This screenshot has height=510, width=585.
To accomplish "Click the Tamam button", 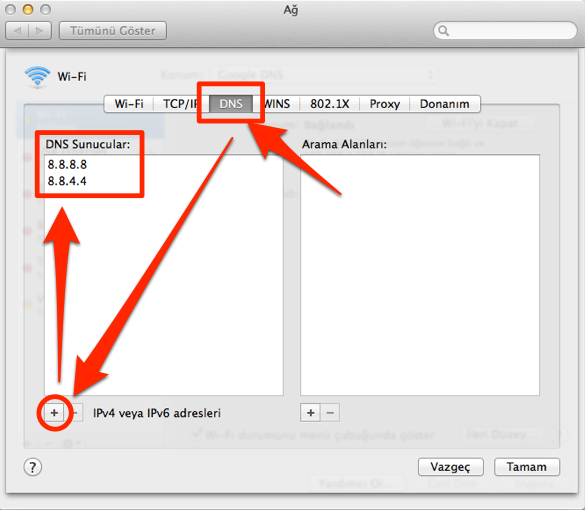I will coord(527,467).
